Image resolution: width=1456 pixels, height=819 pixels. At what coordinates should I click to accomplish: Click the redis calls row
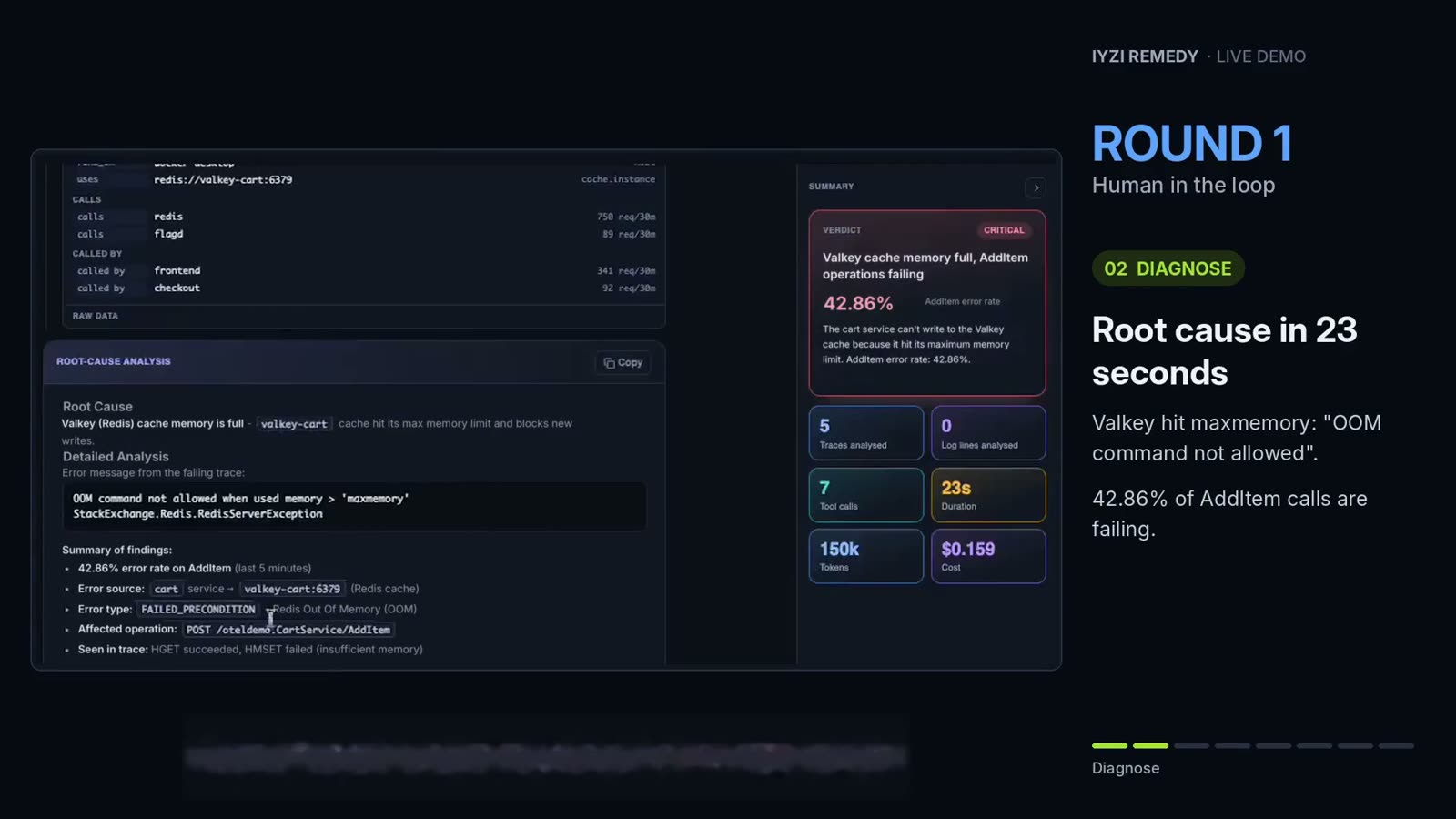click(x=365, y=217)
